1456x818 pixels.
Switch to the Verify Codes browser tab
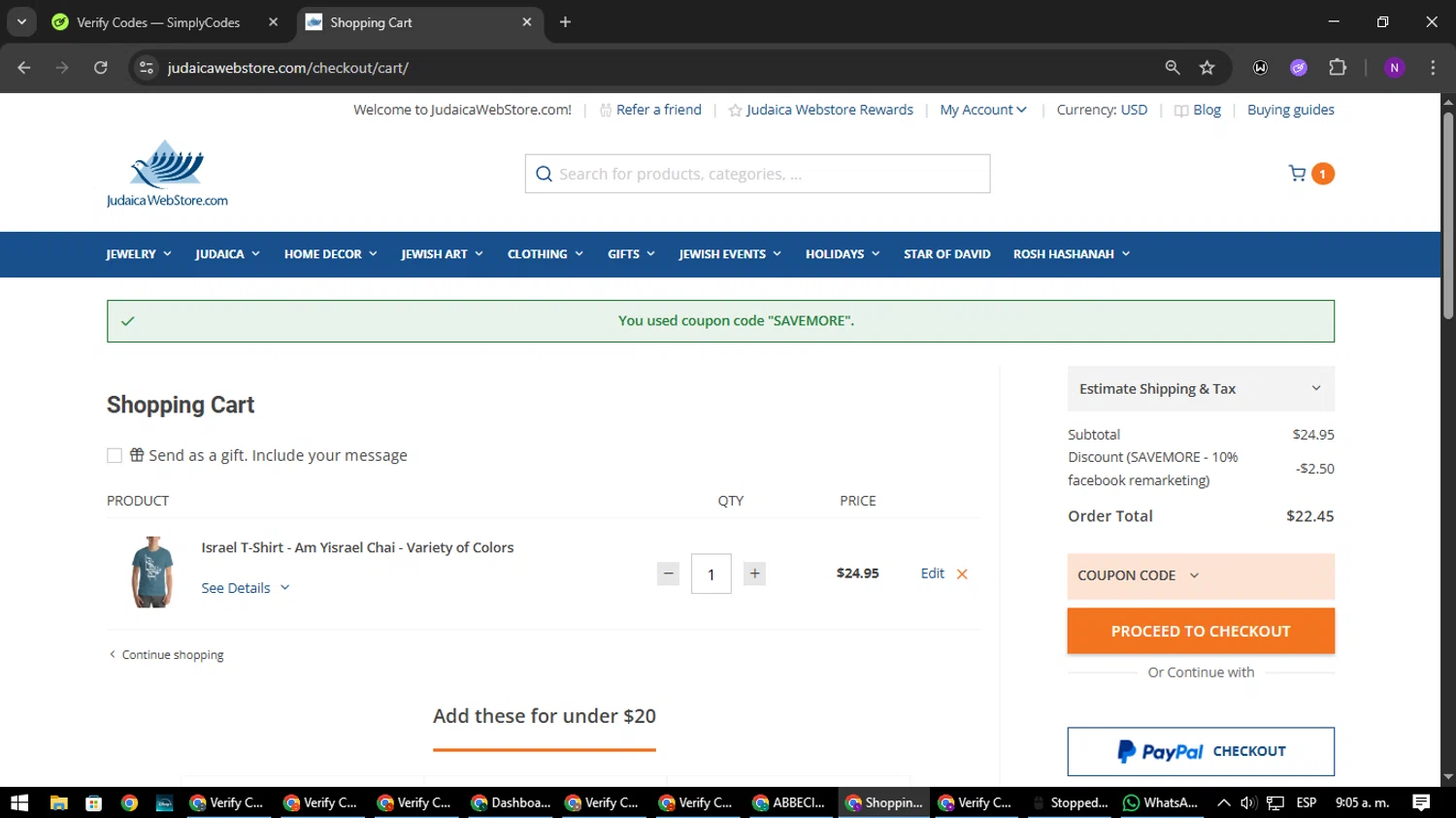[x=157, y=22]
